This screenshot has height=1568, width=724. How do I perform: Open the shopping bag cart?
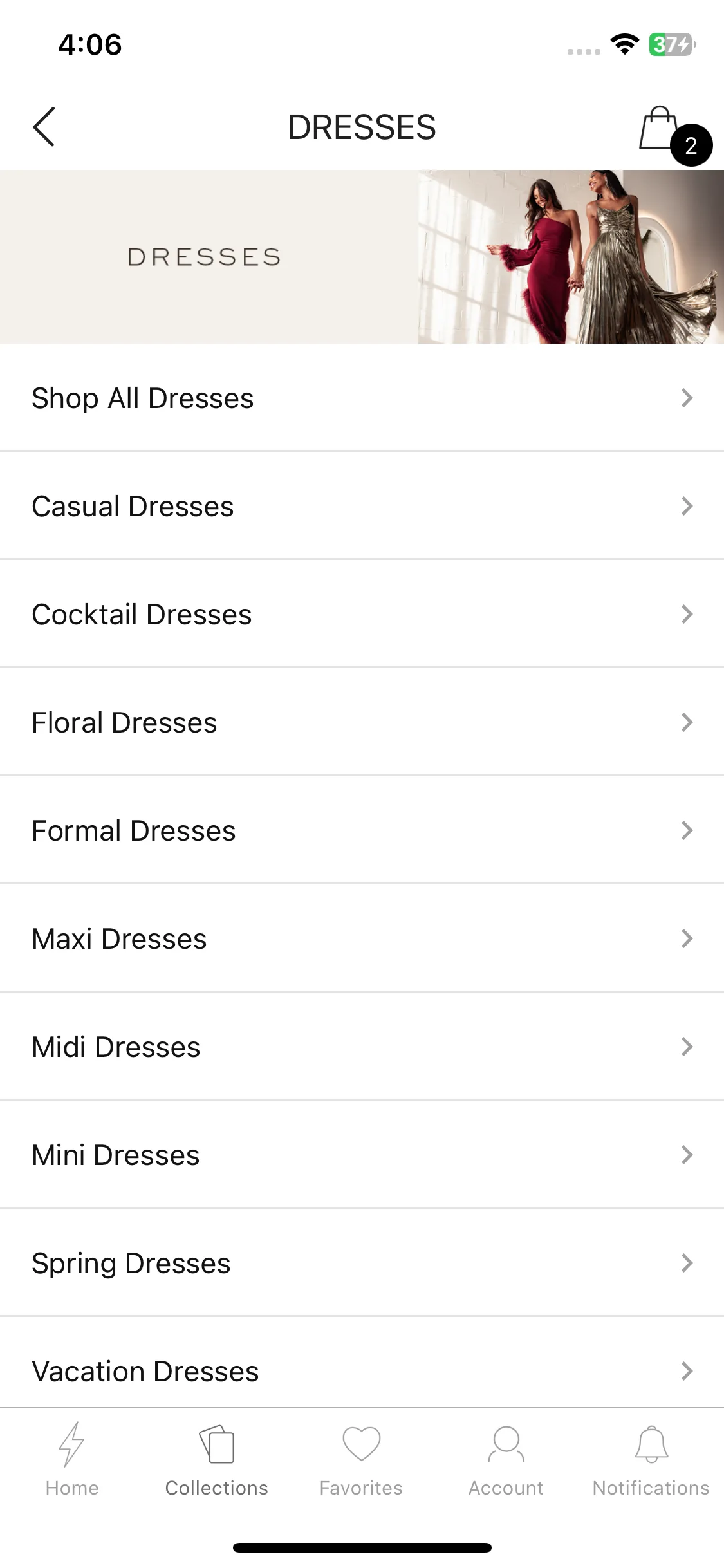[x=659, y=127]
